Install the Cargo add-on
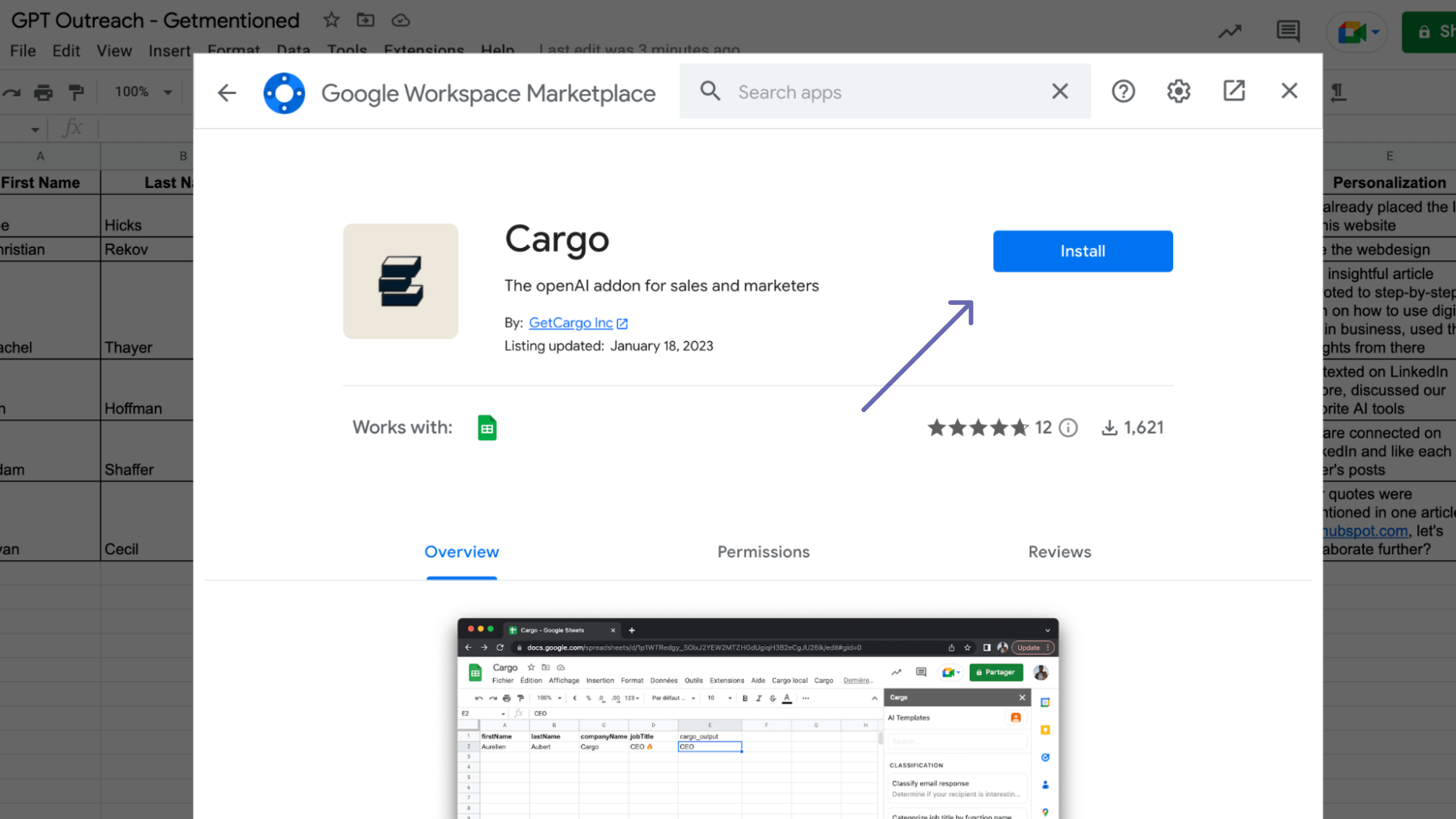This screenshot has height=819, width=1456. pyautogui.click(x=1083, y=251)
